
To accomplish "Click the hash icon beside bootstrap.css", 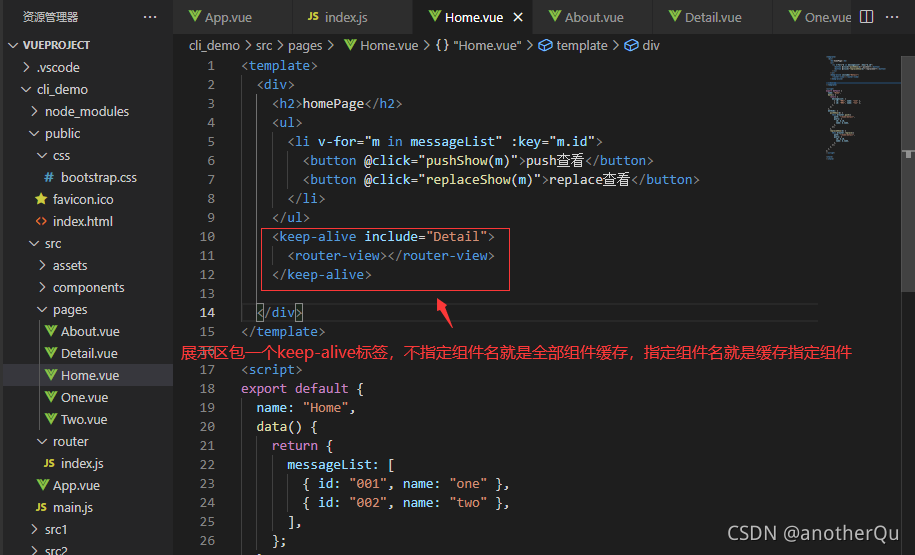I will [49, 177].
